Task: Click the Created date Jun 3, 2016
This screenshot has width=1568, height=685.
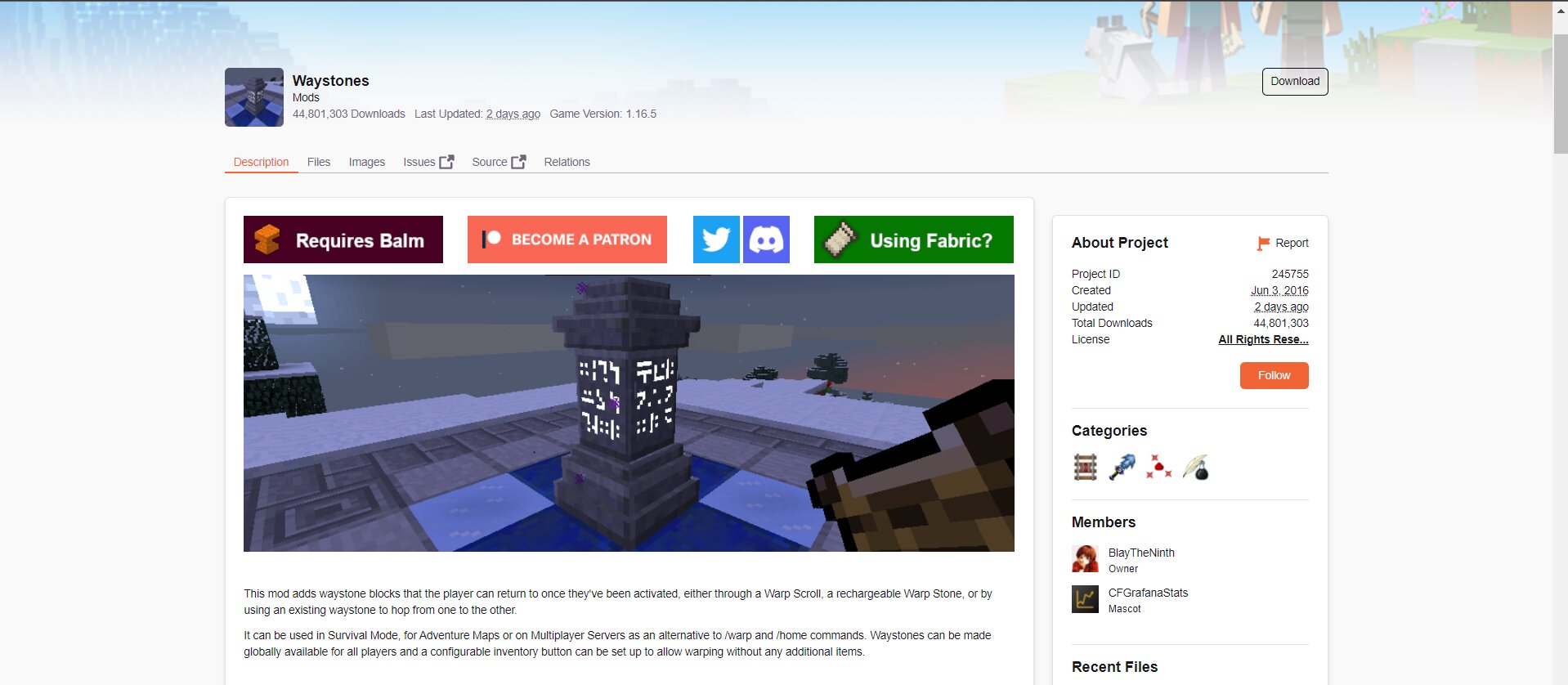Action: pyautogui.click(x=1279, y=290)
